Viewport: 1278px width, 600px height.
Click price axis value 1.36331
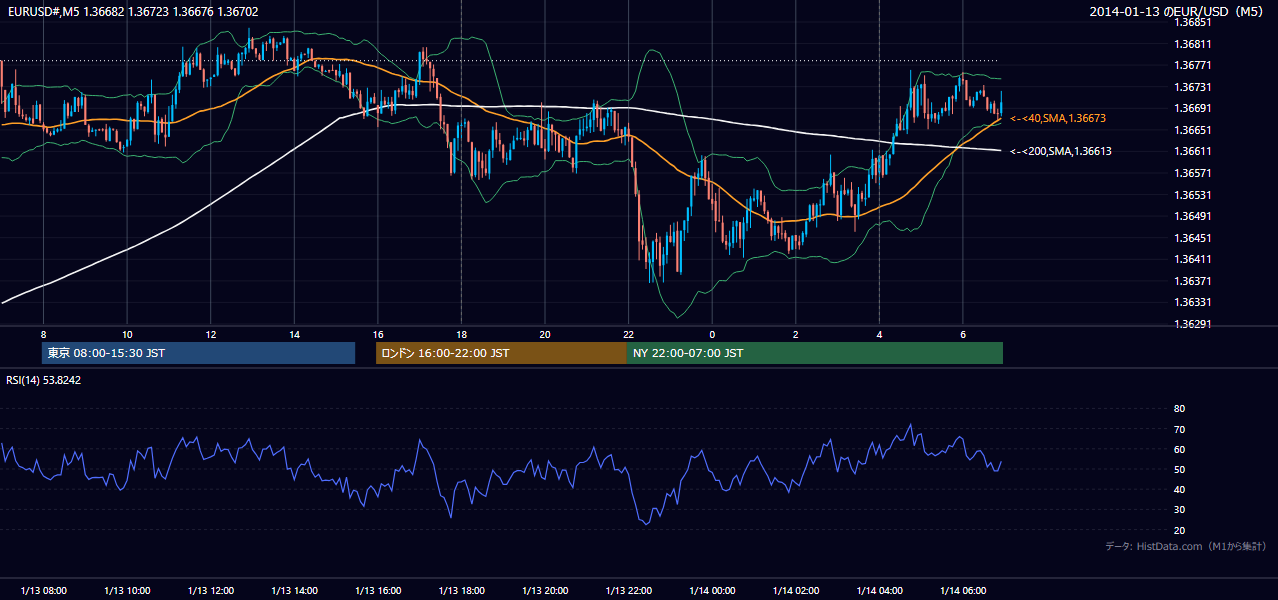[1193, 302]
